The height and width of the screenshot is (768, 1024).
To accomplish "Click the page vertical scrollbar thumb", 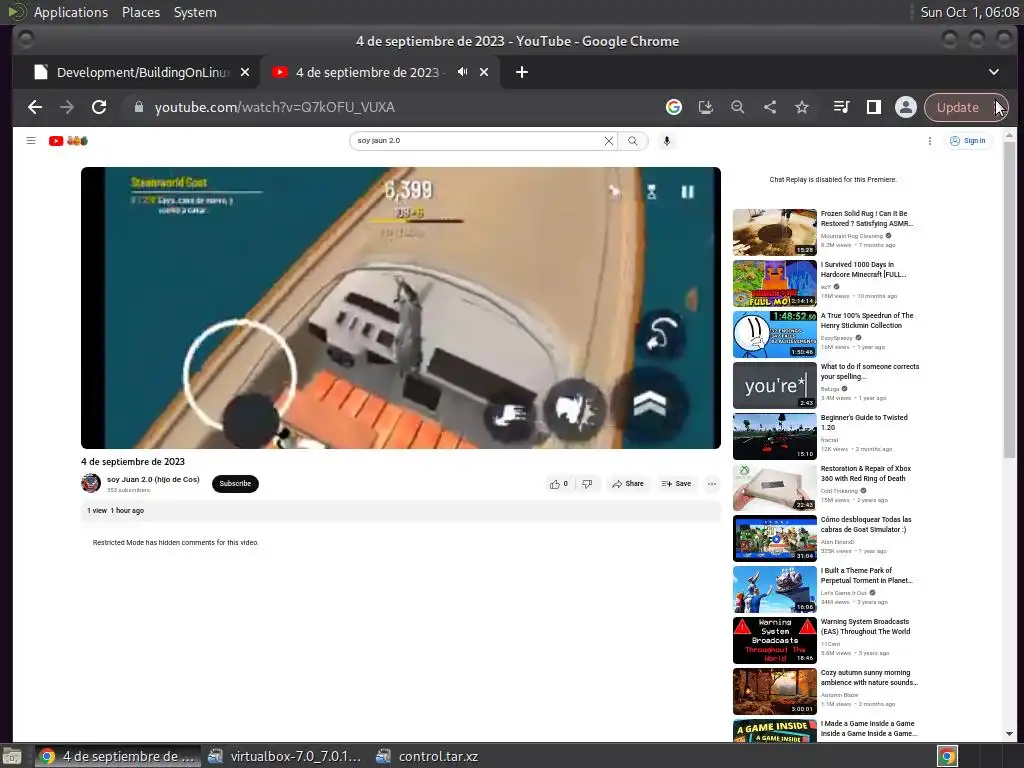I will coord(1009,299).
